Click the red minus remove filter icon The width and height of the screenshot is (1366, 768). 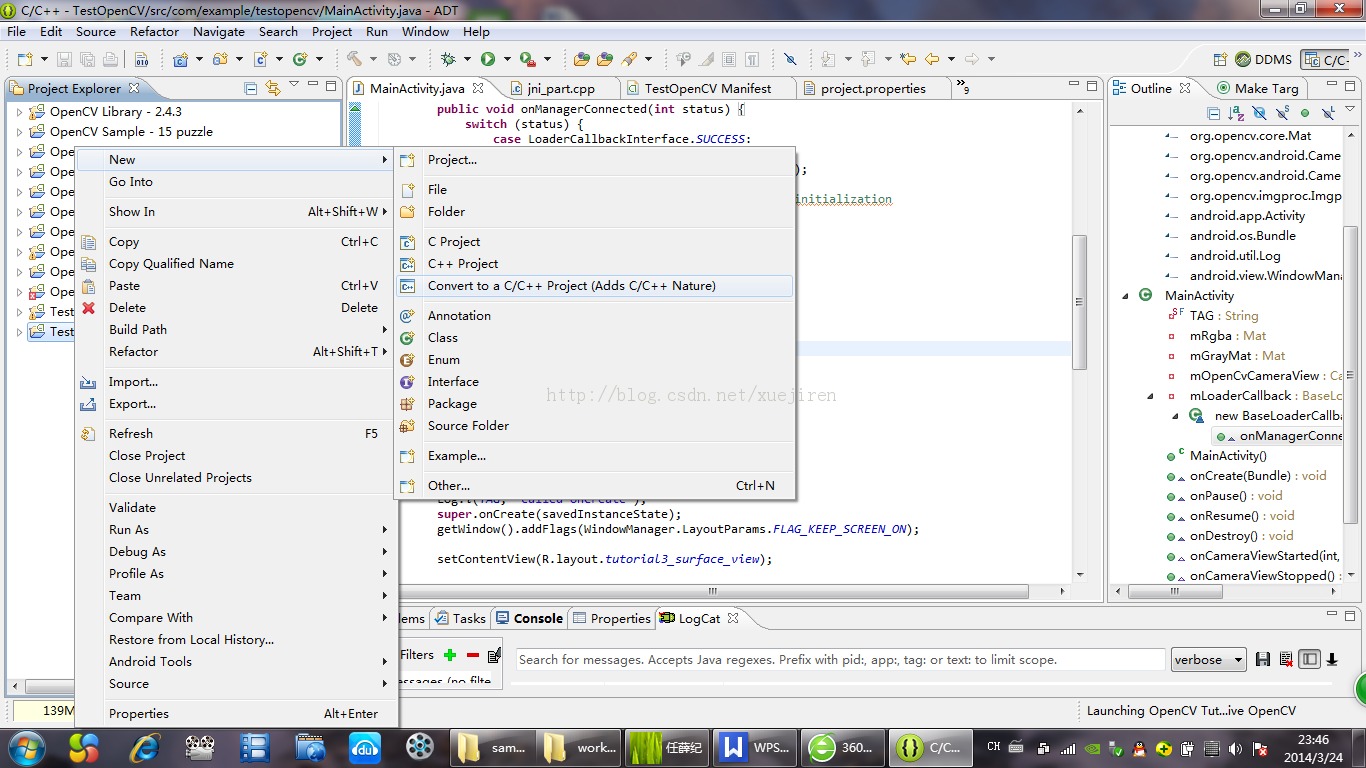click(x=473, y=655)
